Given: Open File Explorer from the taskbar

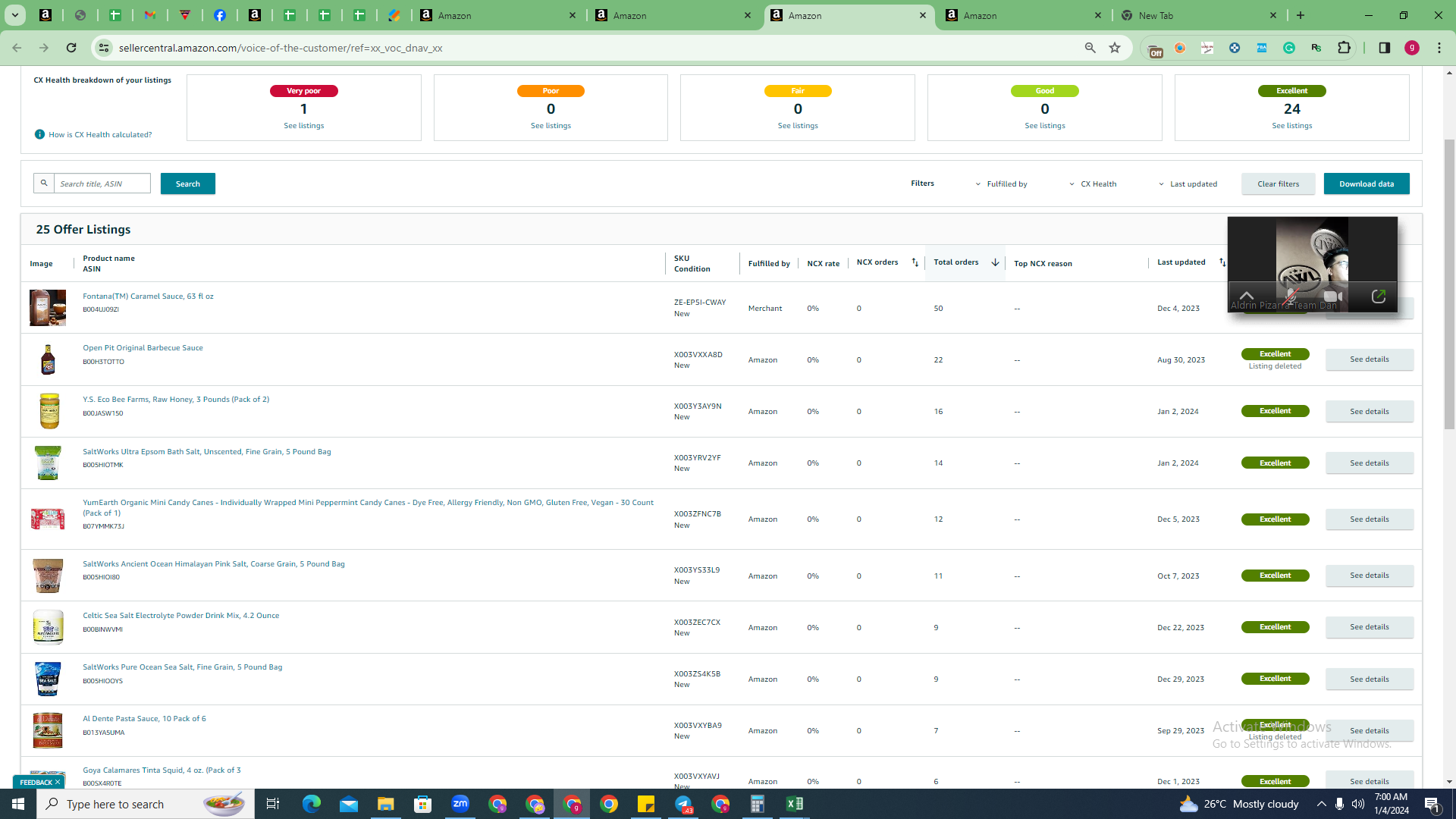Looking at the screenshot, I should (x=386, y=804).
